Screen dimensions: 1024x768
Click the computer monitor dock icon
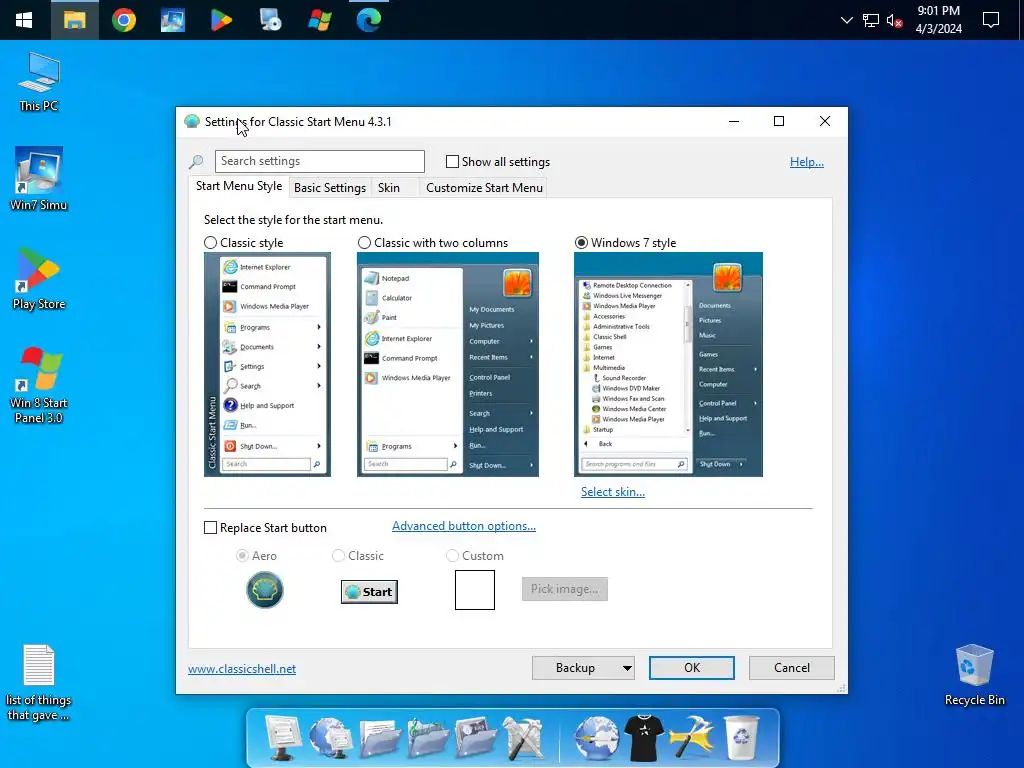point(283,737)
